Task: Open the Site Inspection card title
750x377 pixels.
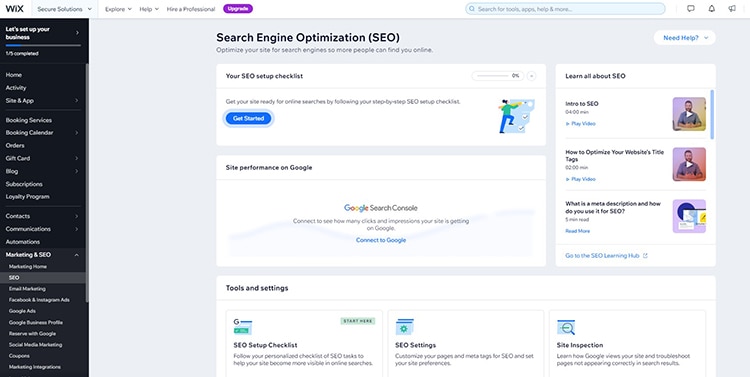Action: [580, 345]
